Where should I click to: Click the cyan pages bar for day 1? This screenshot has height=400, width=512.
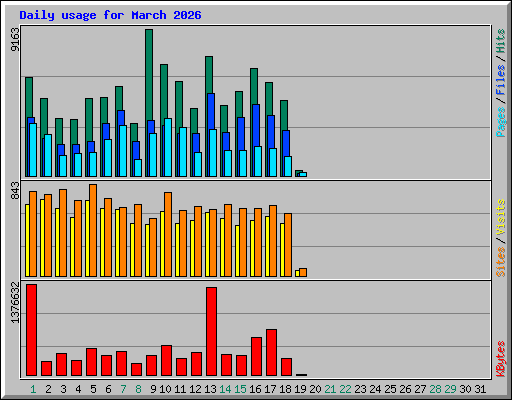[x=33, y=150]
